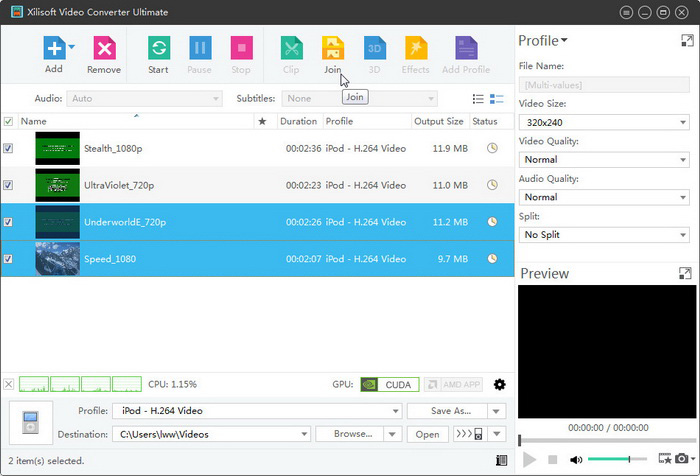The width and height of the screenshot is (700, 476).
Task: Open the Audio Quality dropdown
Action: click(x=604, y=197)
